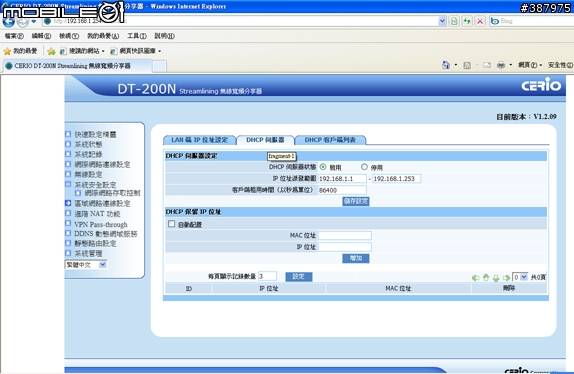Click the compatibility view icon
574x374 pixels.
pyautogui.click(x=454, y=21)
